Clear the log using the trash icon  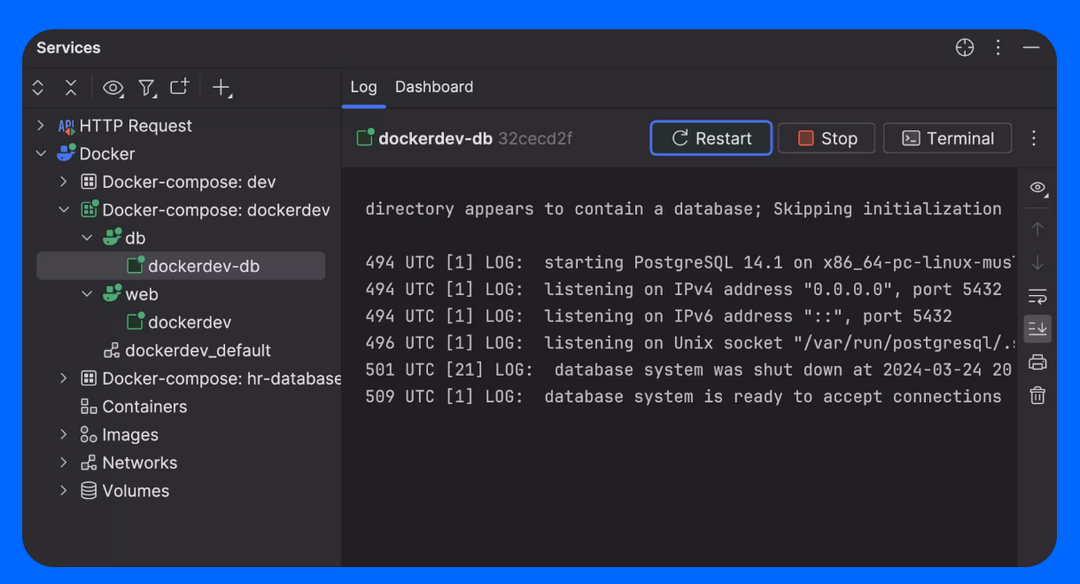point(1037,396)
